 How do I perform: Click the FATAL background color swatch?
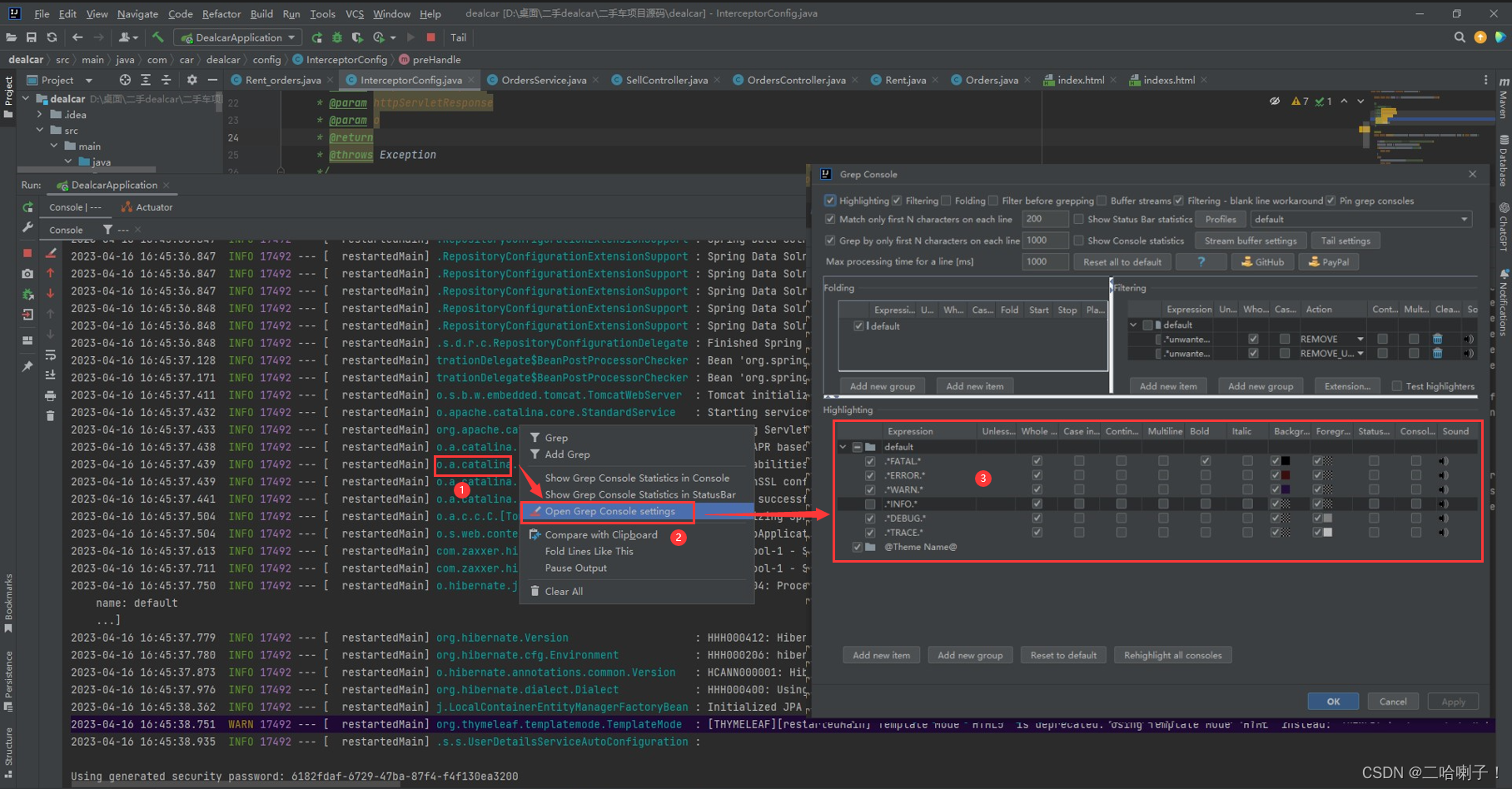pyautogui.click(x=1285, y=461)
